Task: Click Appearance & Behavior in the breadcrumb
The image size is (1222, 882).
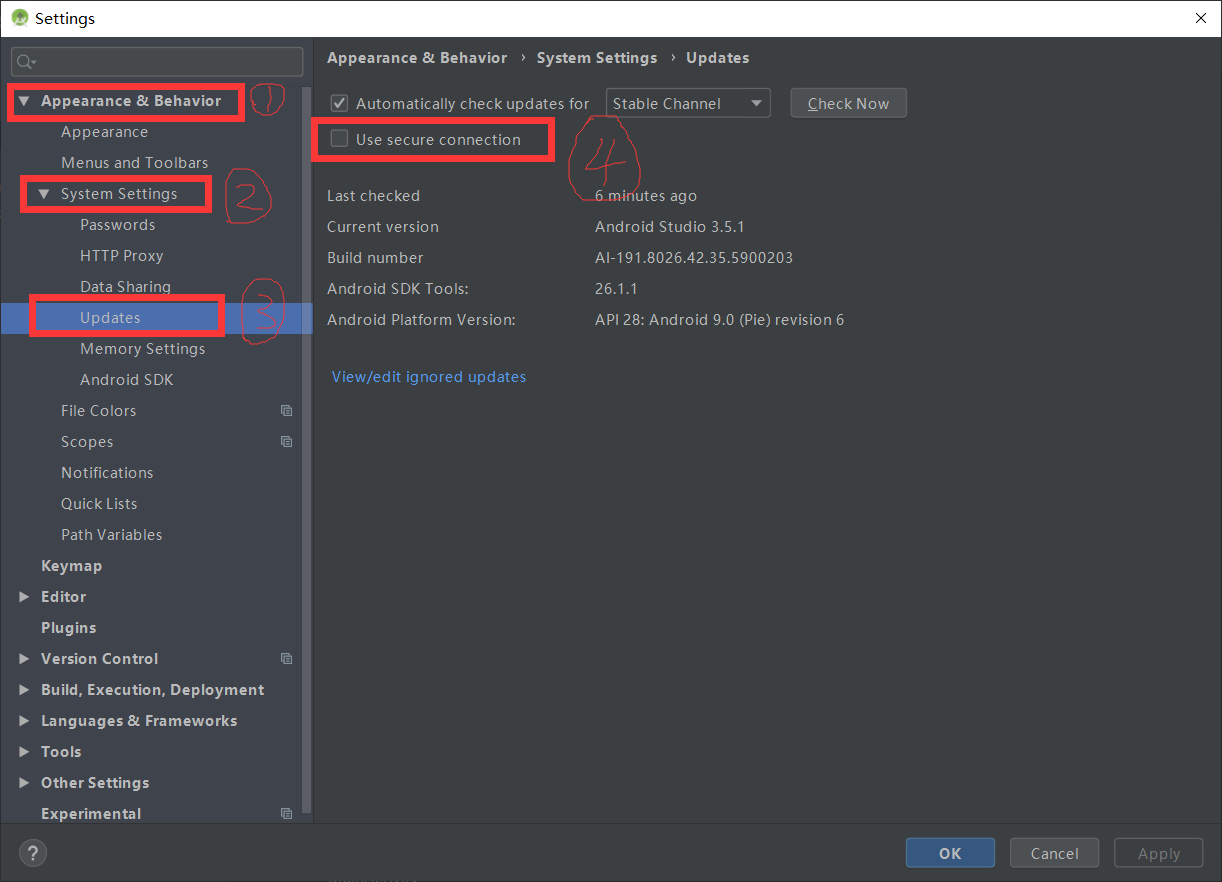Action: pos(417,58)
